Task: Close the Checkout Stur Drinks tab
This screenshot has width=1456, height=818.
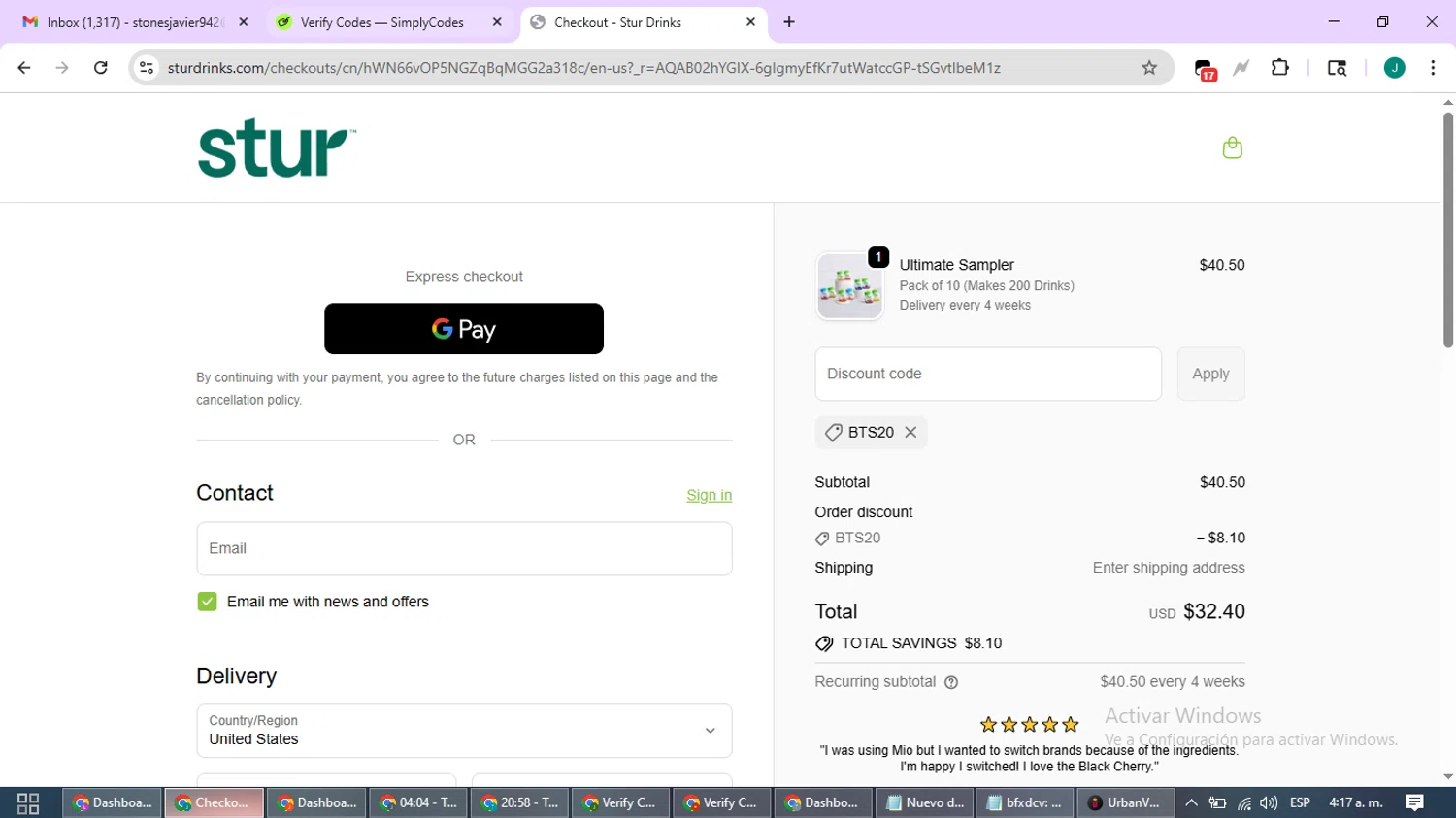Action: point(750,22)
